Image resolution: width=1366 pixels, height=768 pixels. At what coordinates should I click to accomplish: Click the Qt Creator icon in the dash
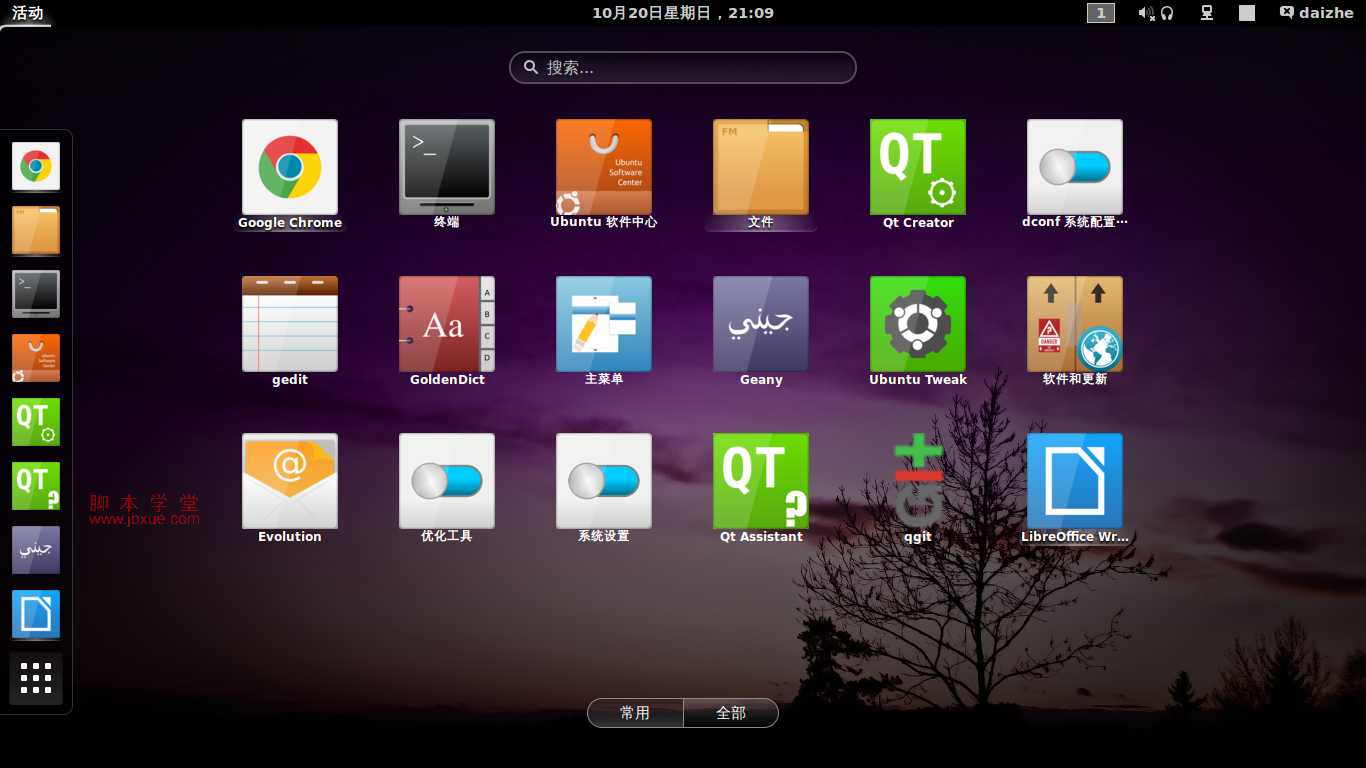click(36, 422)
